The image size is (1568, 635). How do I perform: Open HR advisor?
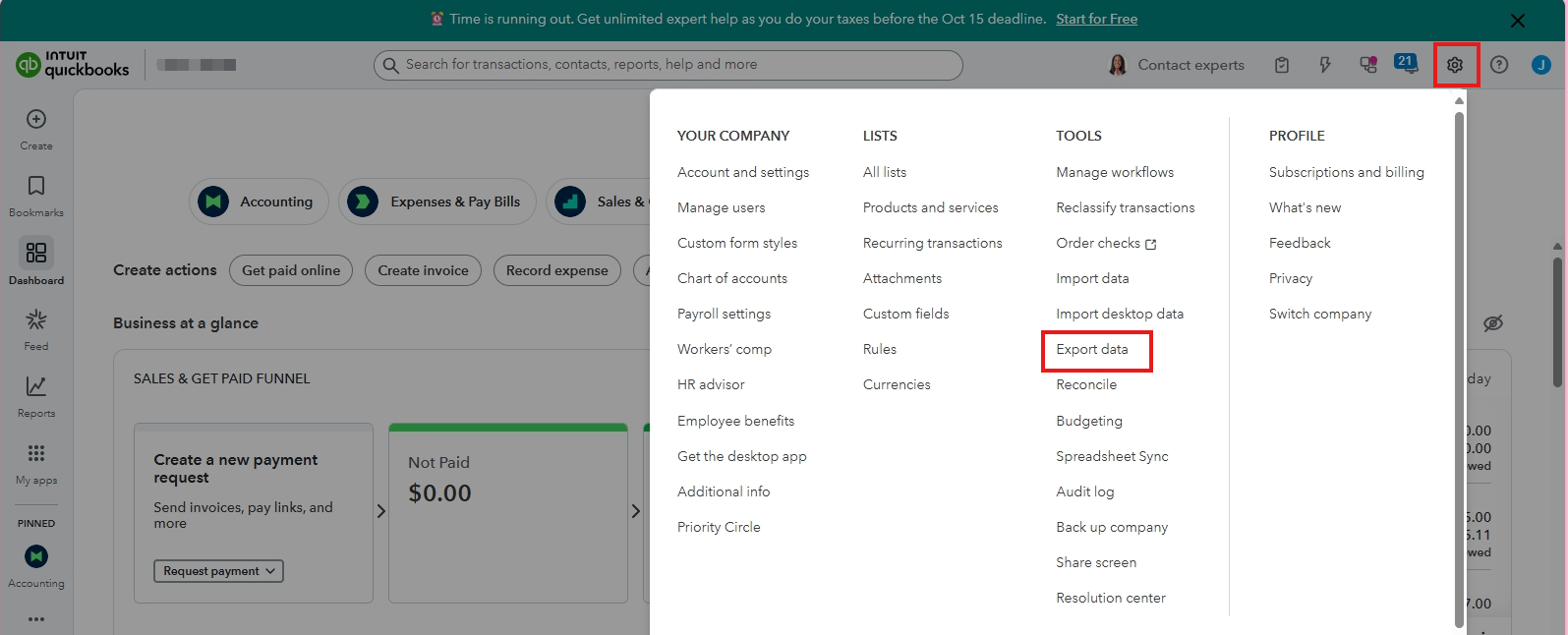711,384
